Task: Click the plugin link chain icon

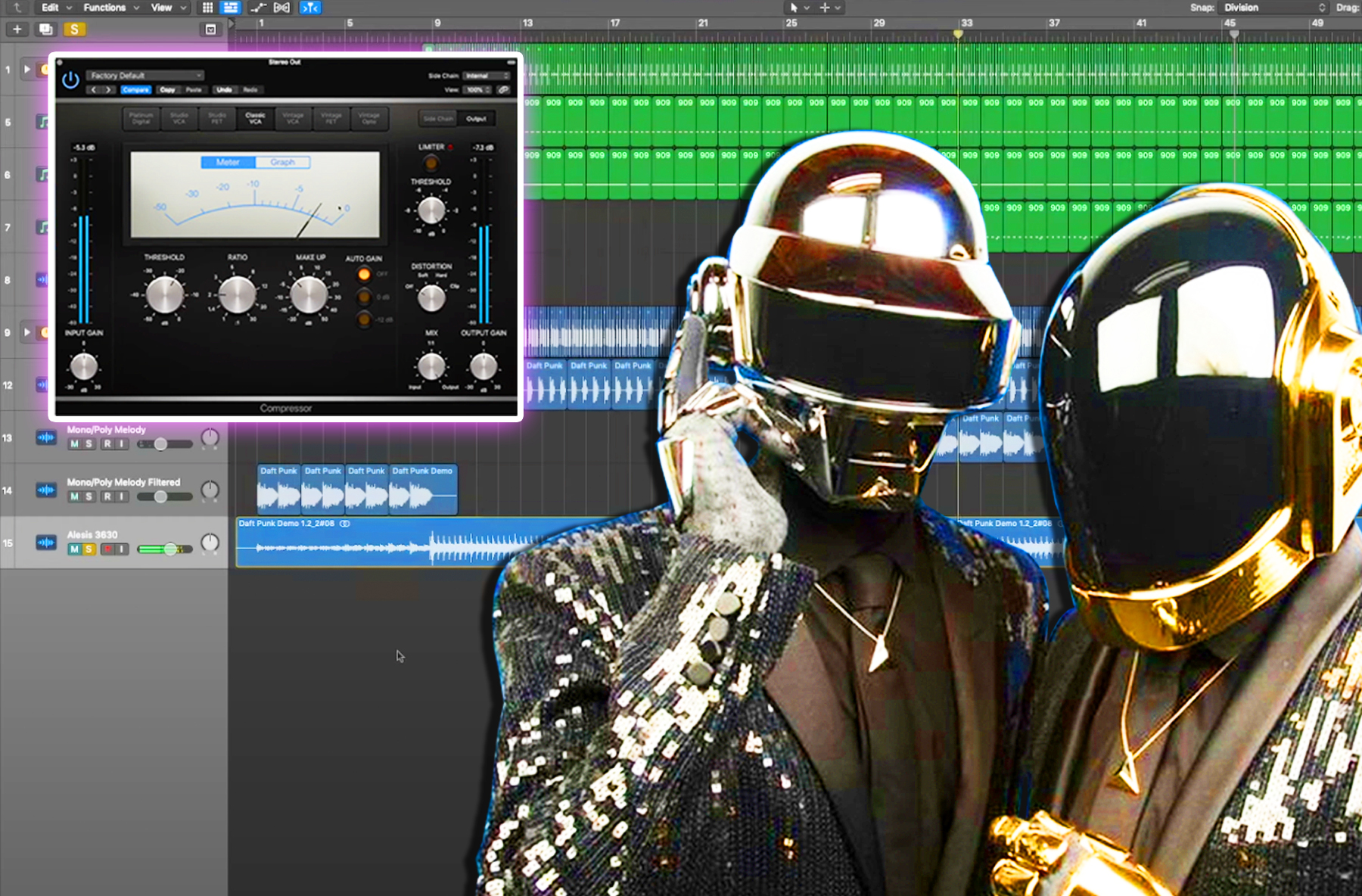Action: click(x=504, y=90)
